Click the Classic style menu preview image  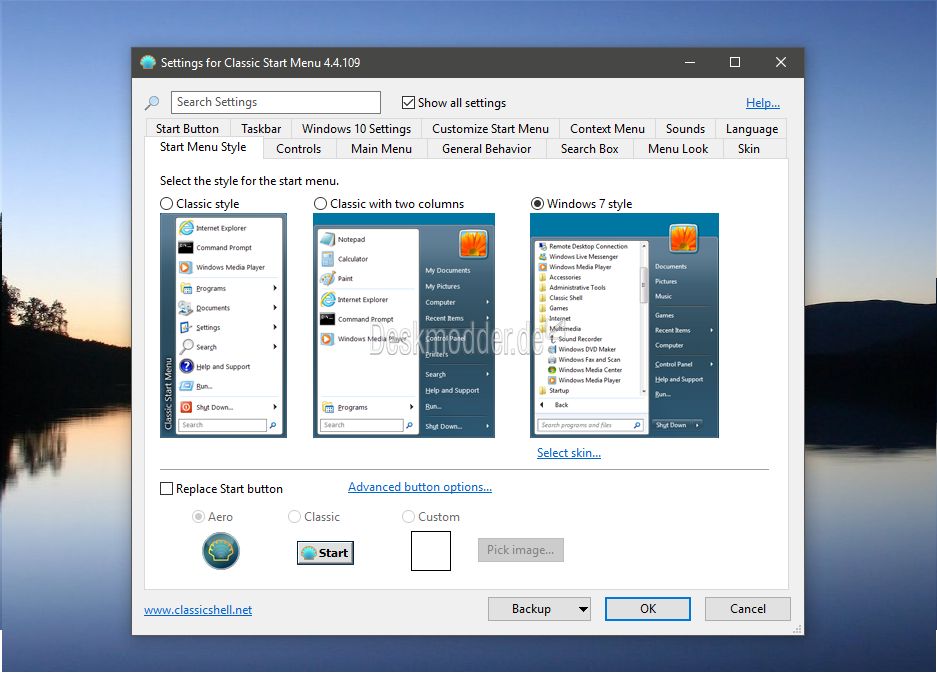click(223, 326)
